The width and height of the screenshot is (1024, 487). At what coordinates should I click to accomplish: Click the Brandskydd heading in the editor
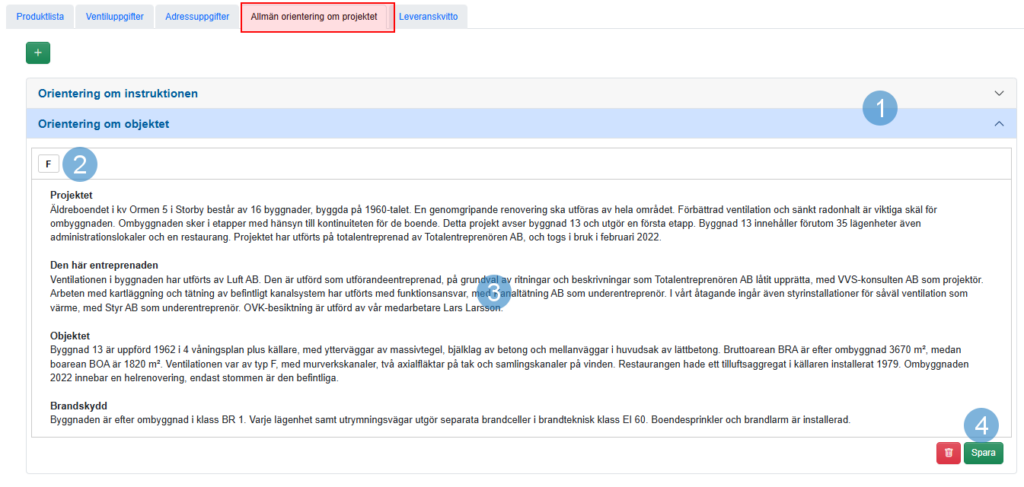(80, 406)
